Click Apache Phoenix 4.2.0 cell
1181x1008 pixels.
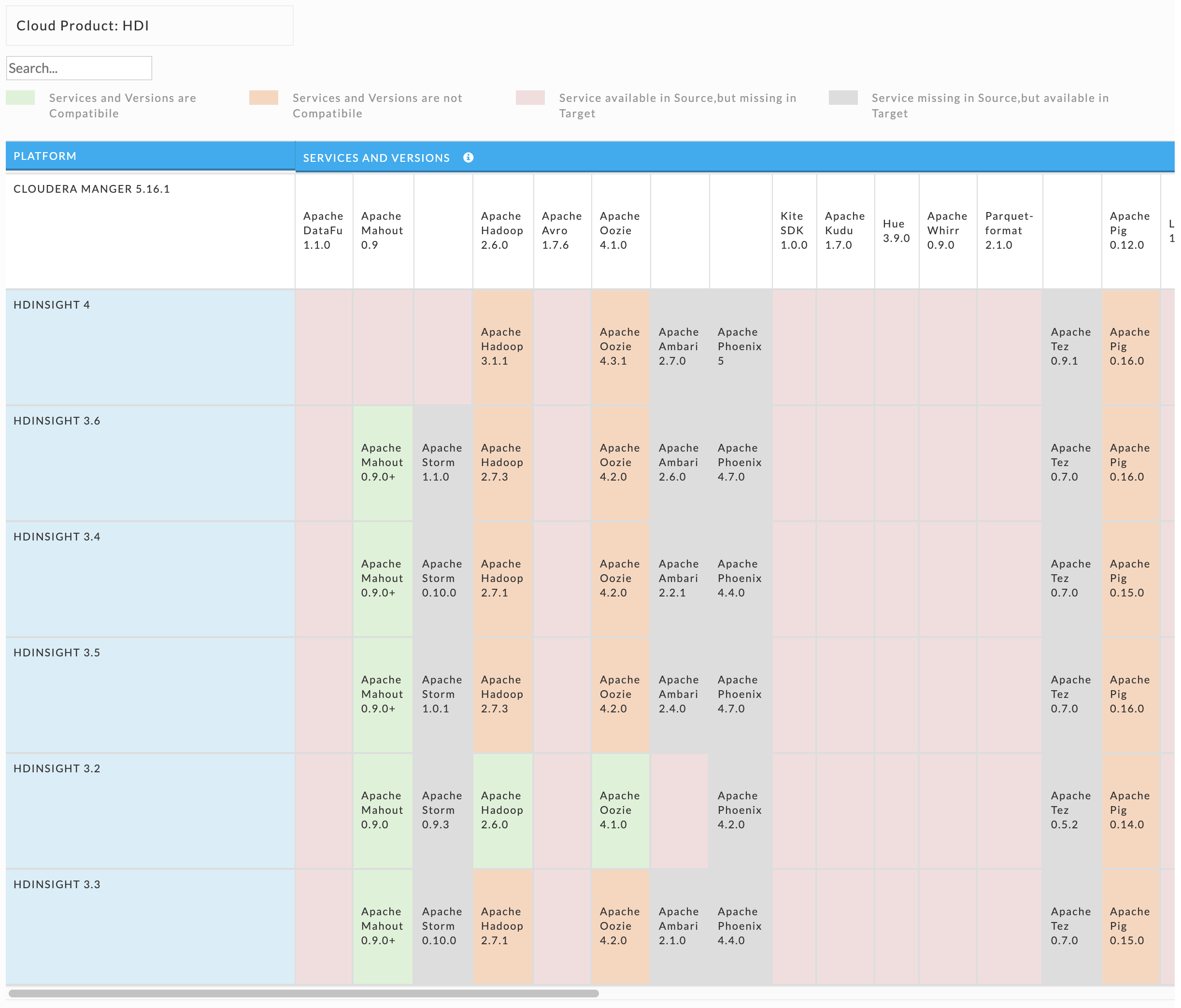[x=740, y=811]
